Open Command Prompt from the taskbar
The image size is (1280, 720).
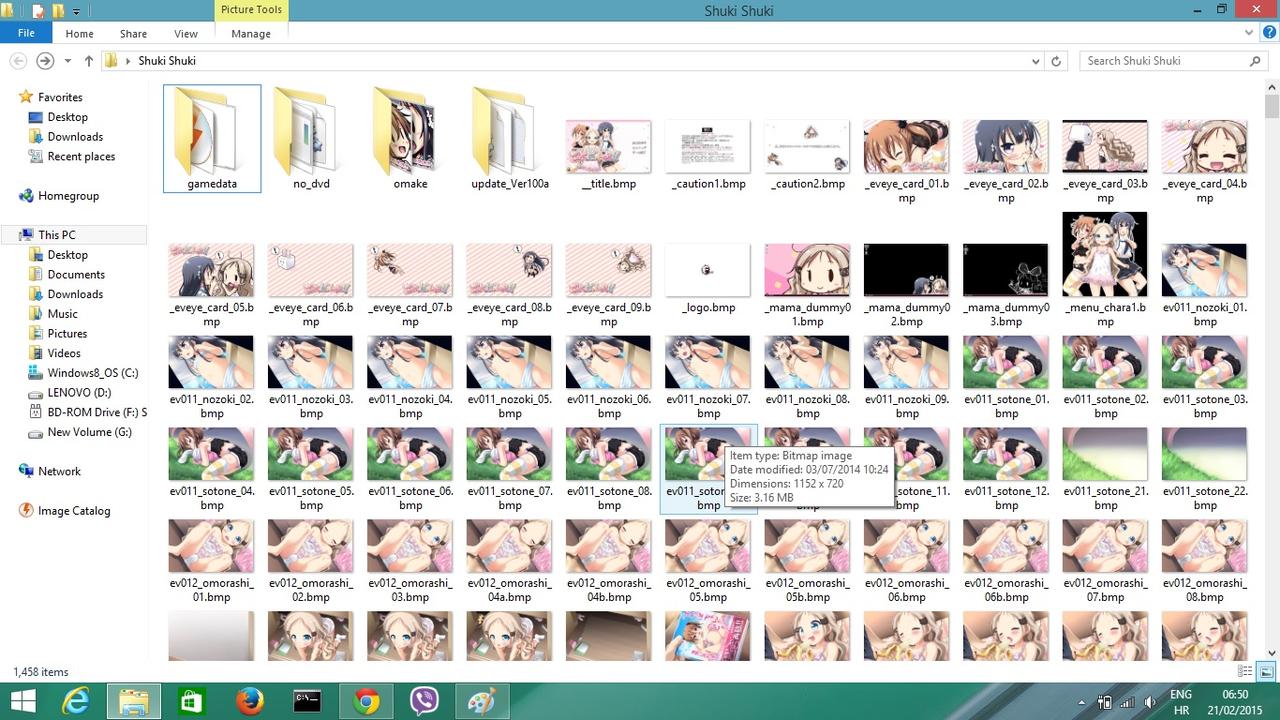[x=308, y=702]
